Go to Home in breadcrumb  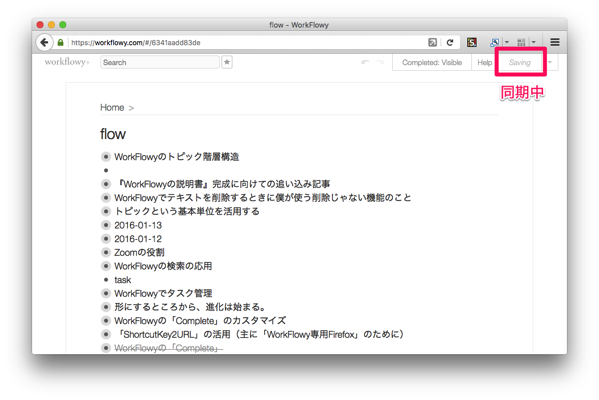(112, 108)
